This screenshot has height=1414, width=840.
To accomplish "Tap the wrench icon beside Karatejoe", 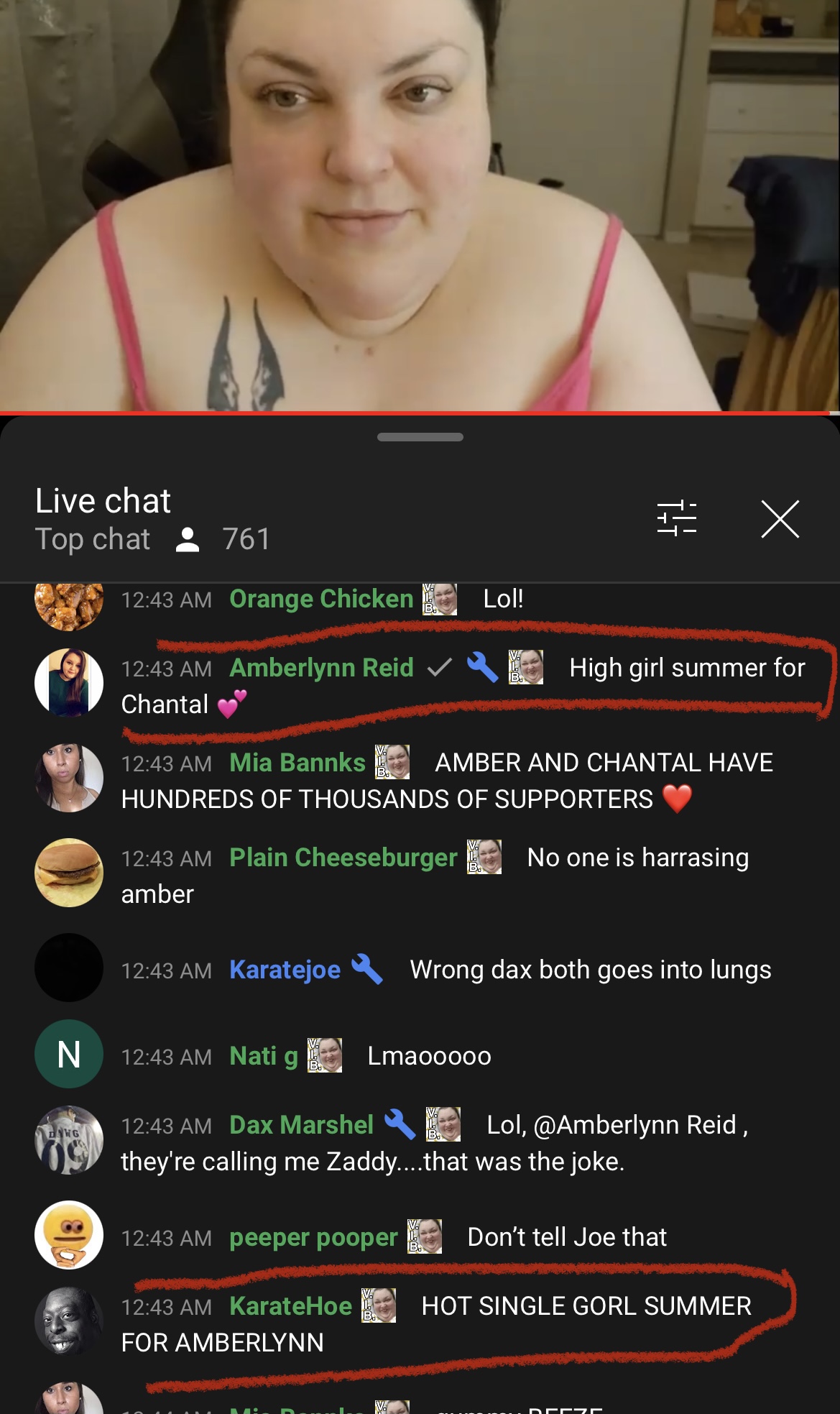I will [366, 969].
